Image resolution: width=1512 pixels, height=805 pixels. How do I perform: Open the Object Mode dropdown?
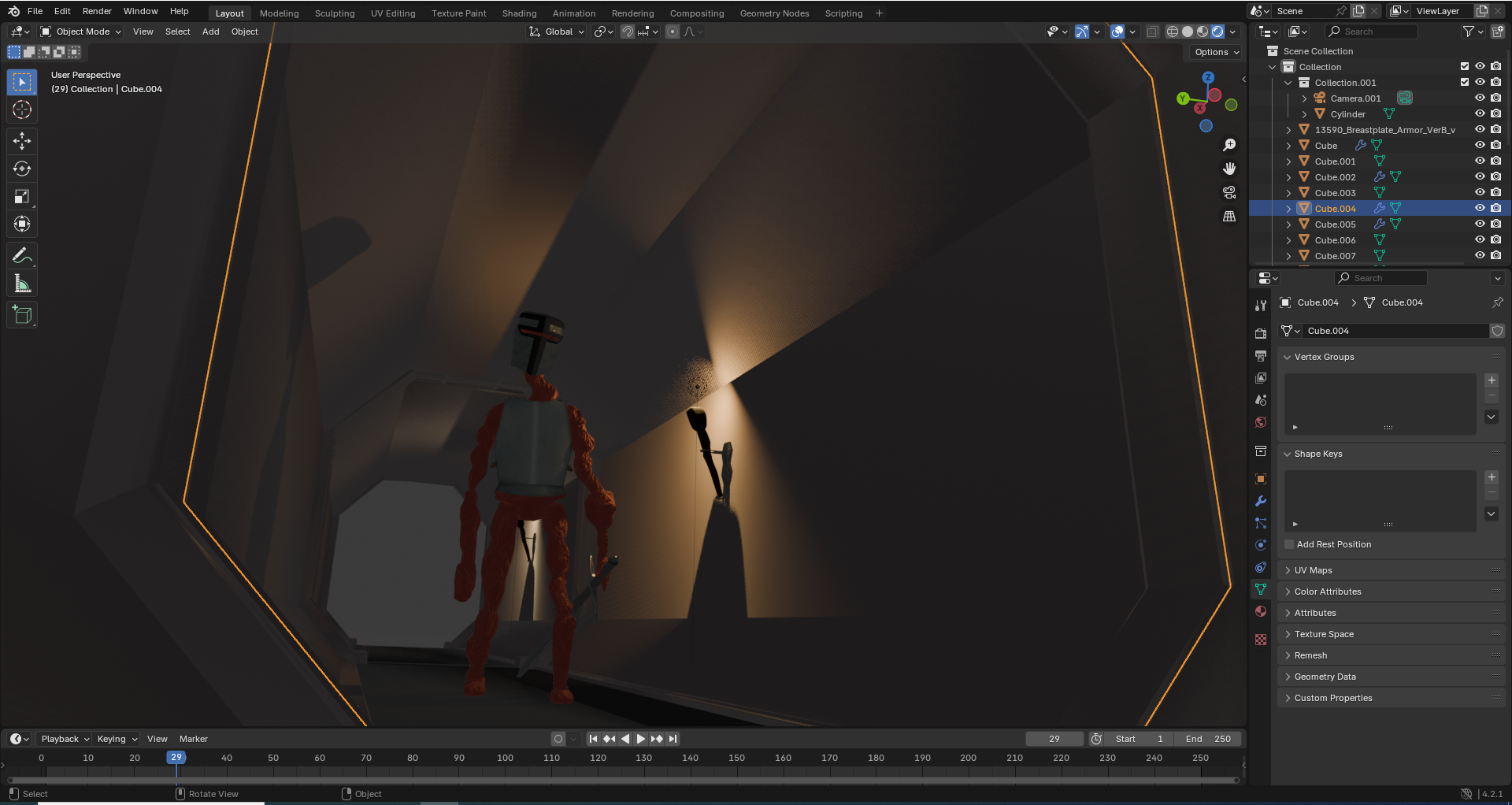pyautogui.click(x=81, y=32)
